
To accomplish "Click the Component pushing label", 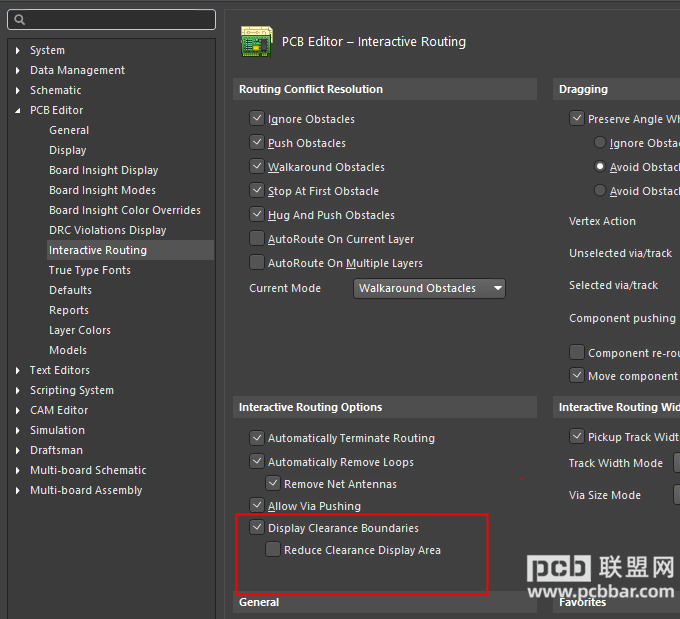I will point(622,318).
